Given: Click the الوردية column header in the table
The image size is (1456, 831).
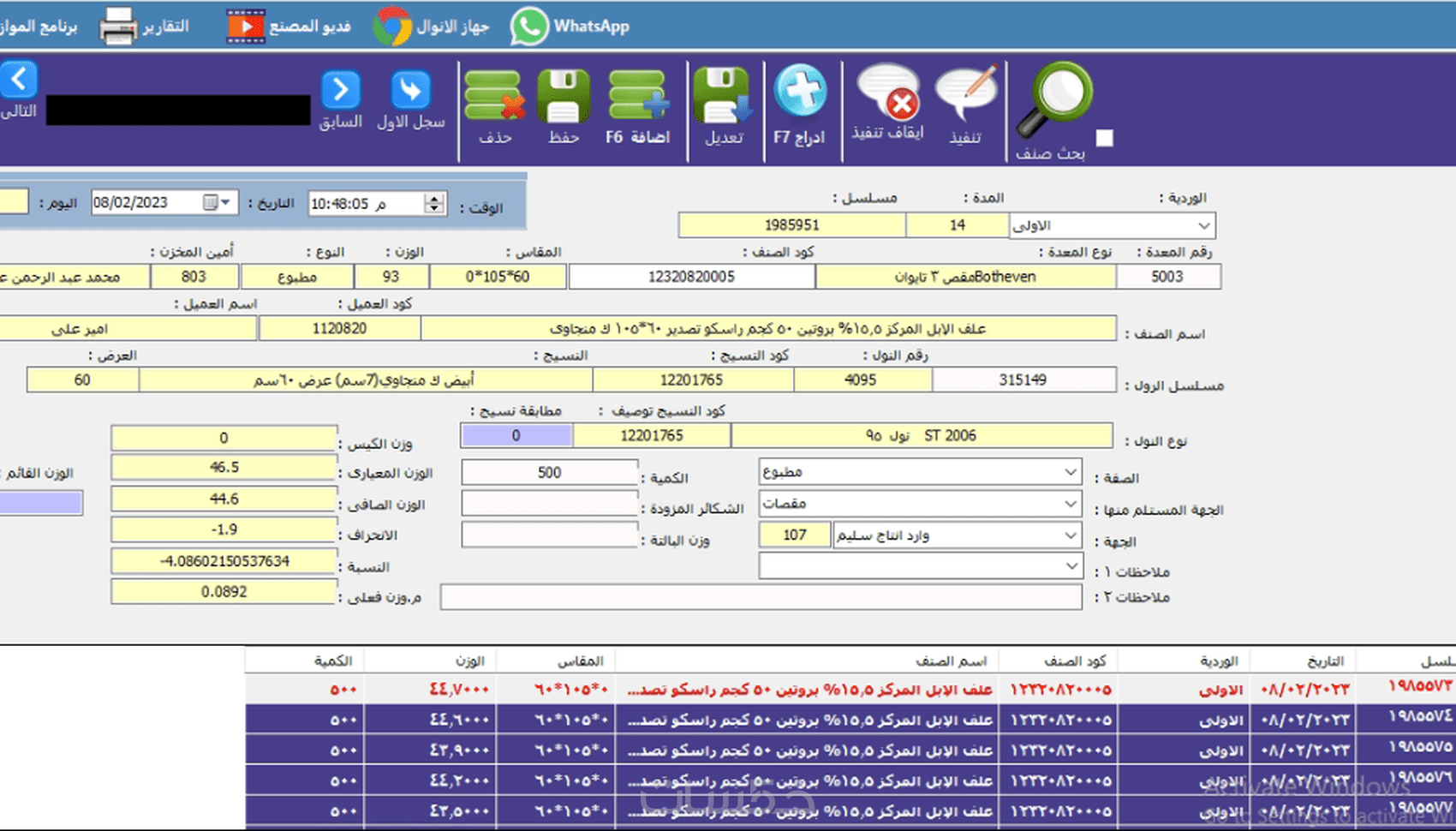Looking at the screenshot, I should [x=1184, y=661].
